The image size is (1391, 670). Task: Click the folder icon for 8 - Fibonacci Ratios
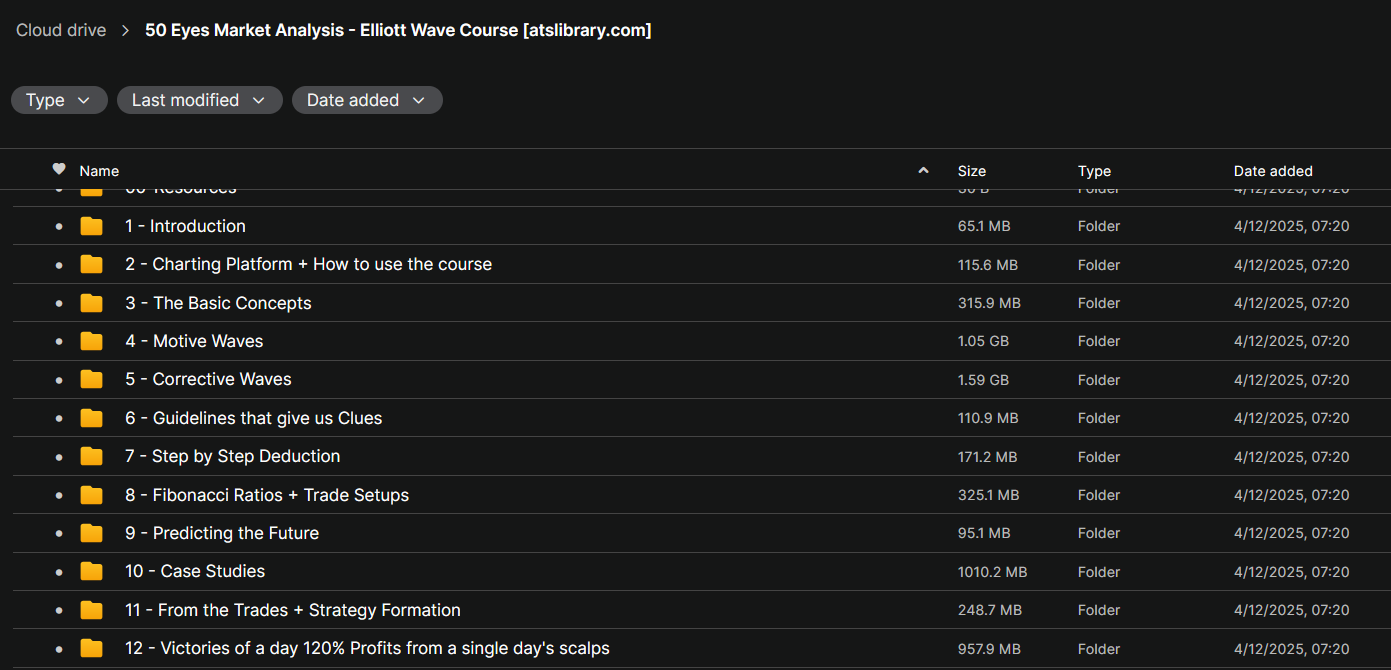click(x=92, y=495)
